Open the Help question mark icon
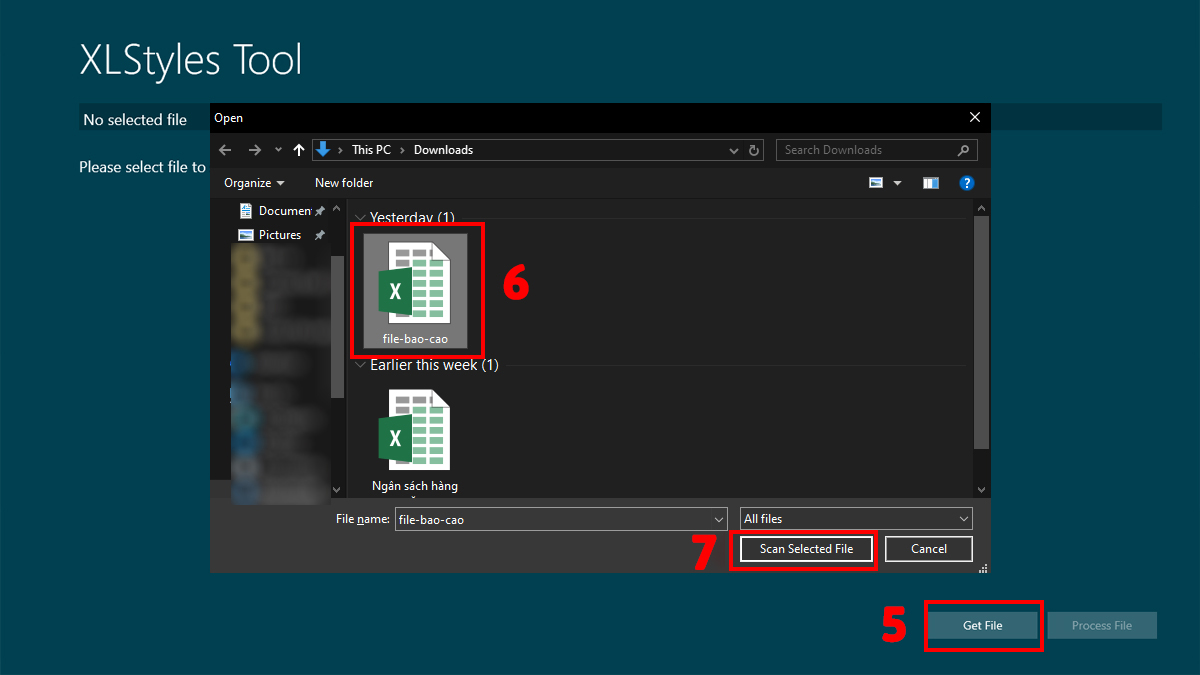Image resolution: width=1200 pixels, height=675 pixels. [966, 183]
